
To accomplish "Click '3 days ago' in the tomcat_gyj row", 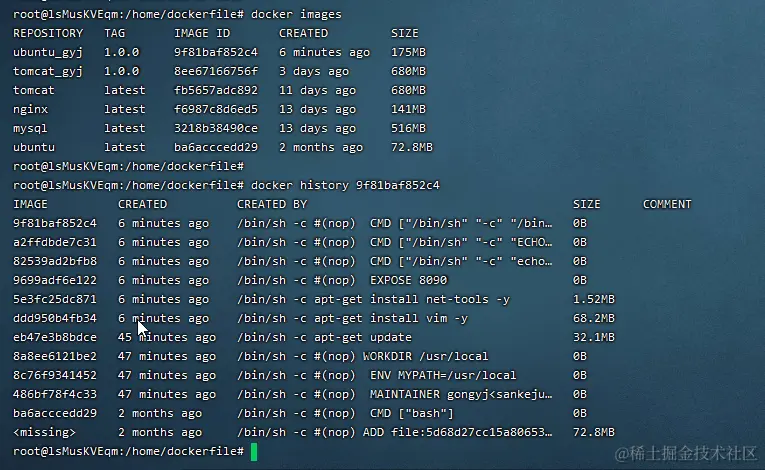I will pyautogui.click(x=314, y=71).
